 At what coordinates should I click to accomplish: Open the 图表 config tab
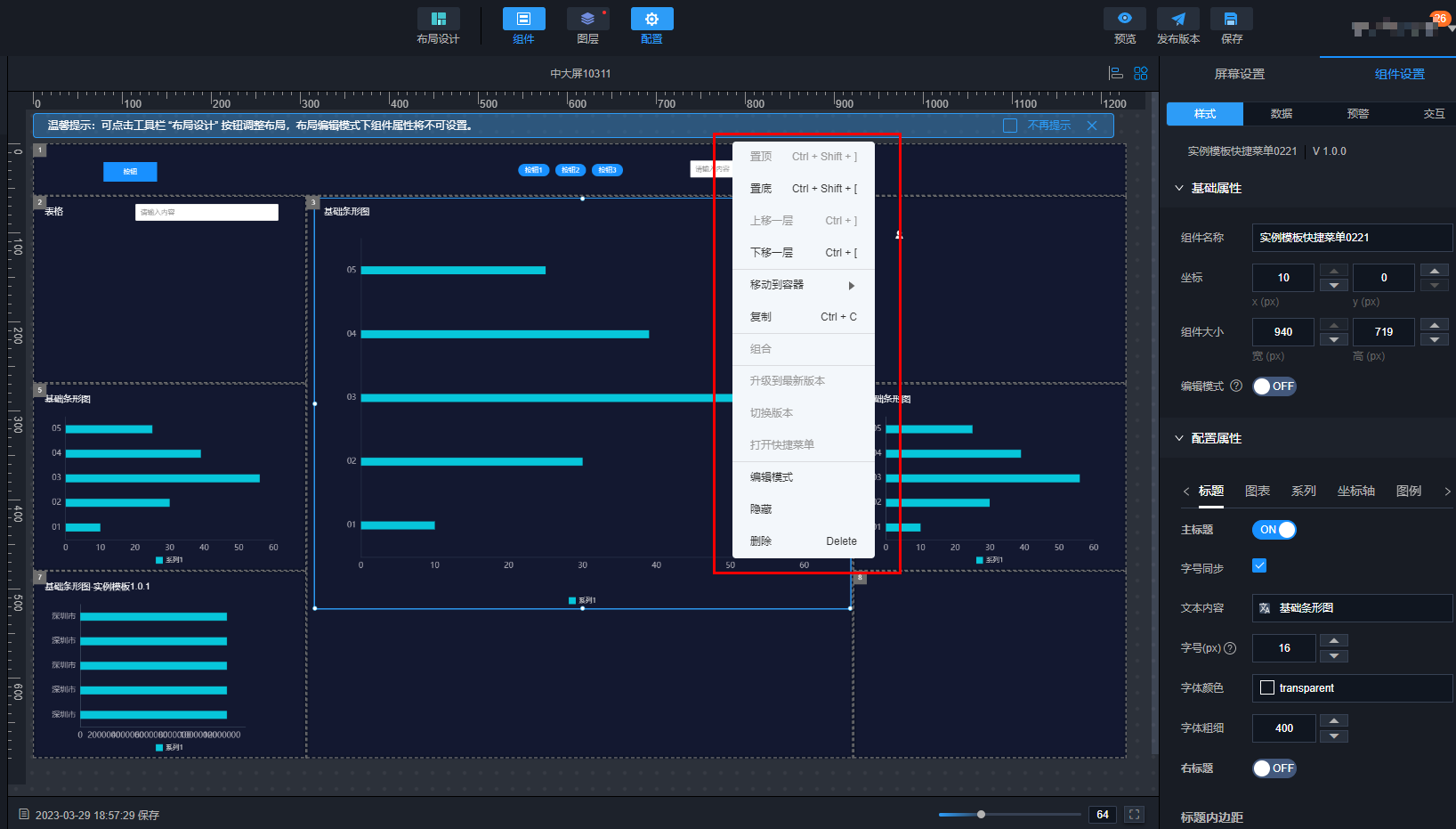click(x=1258, y=492)
